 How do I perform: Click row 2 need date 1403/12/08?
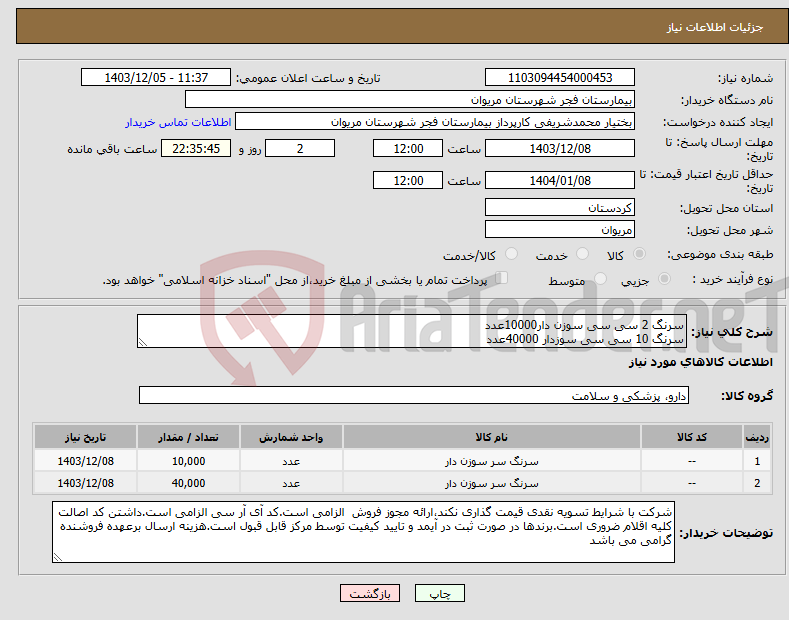click(86, 483)
